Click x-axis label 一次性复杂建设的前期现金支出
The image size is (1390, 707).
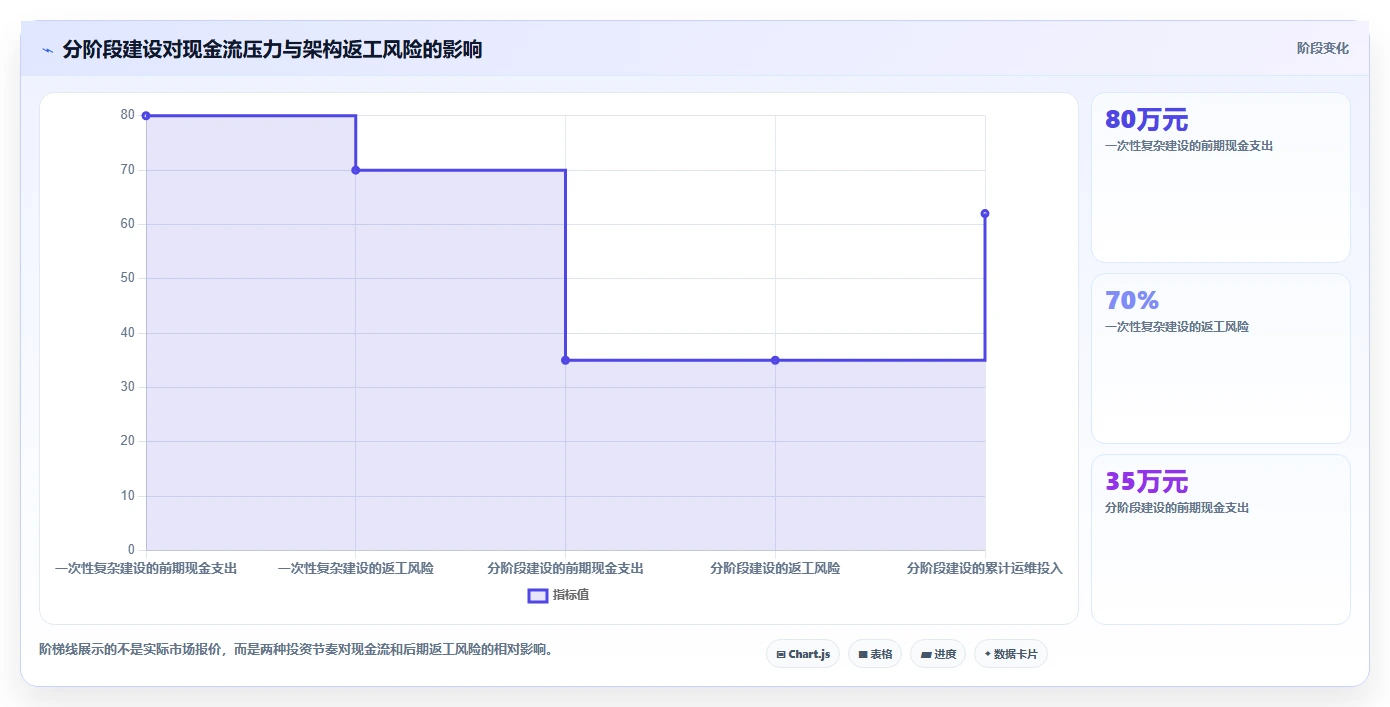(146, 568)
